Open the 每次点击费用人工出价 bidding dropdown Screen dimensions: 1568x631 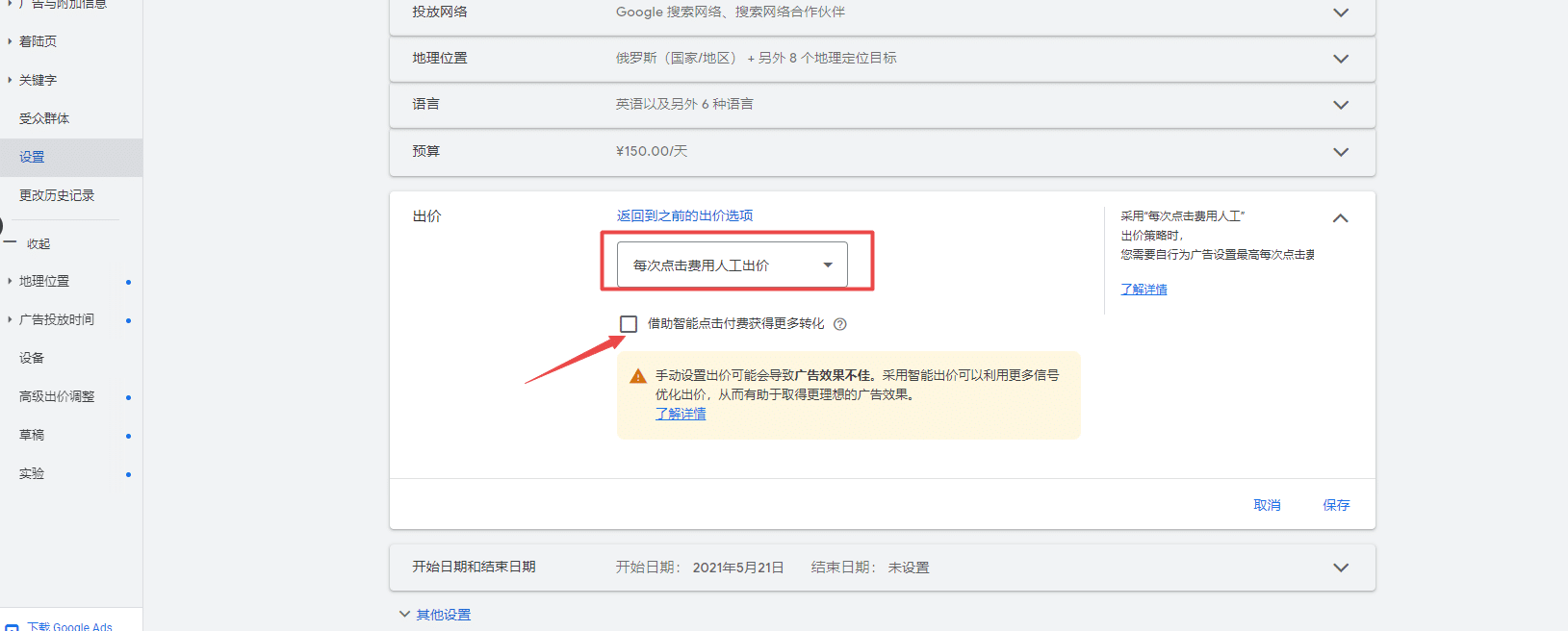733,265
